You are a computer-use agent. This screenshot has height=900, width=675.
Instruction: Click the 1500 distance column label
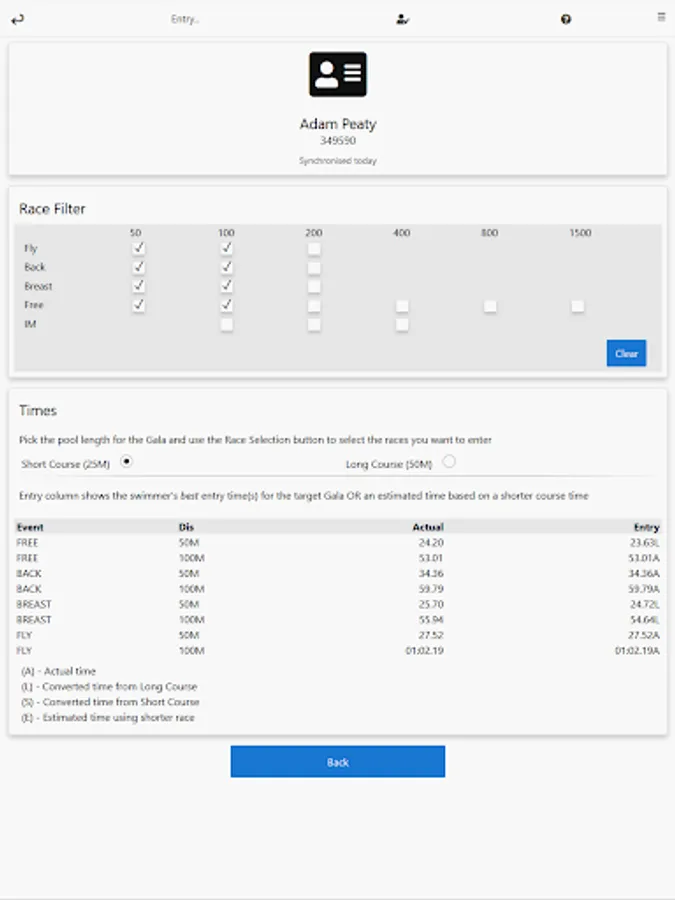[580, 232]
